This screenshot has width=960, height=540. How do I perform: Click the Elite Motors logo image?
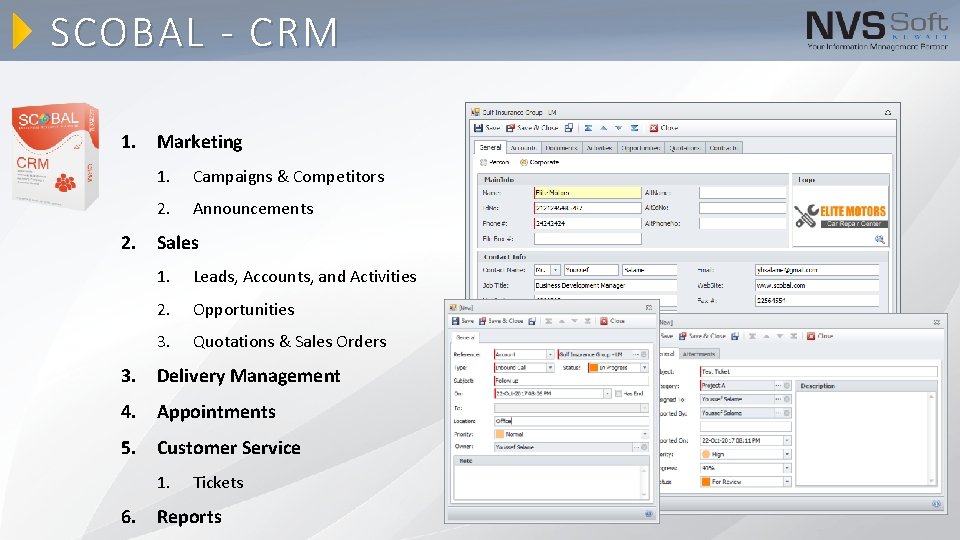coord(840,216)
